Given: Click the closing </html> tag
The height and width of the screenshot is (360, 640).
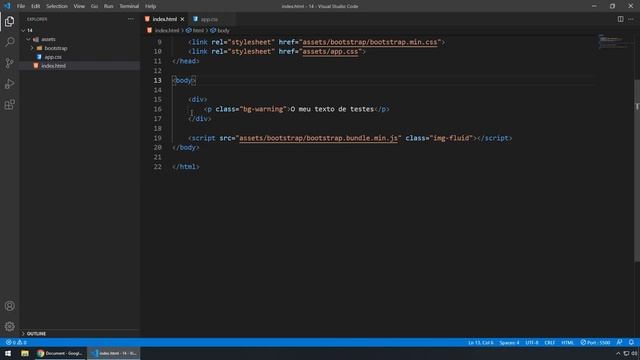Looking at the screenshot, I should point(186,167).
